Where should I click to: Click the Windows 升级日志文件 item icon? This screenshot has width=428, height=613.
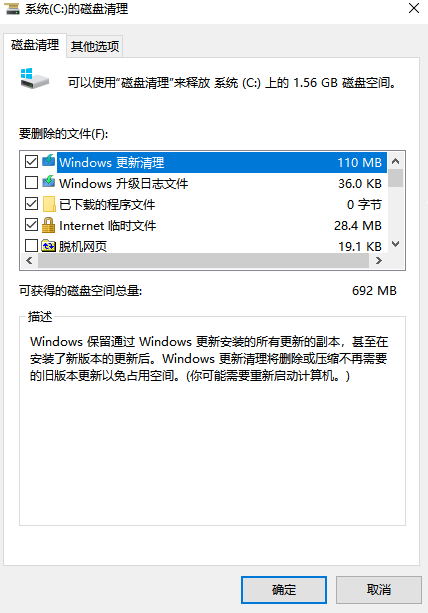click(48, 182)
